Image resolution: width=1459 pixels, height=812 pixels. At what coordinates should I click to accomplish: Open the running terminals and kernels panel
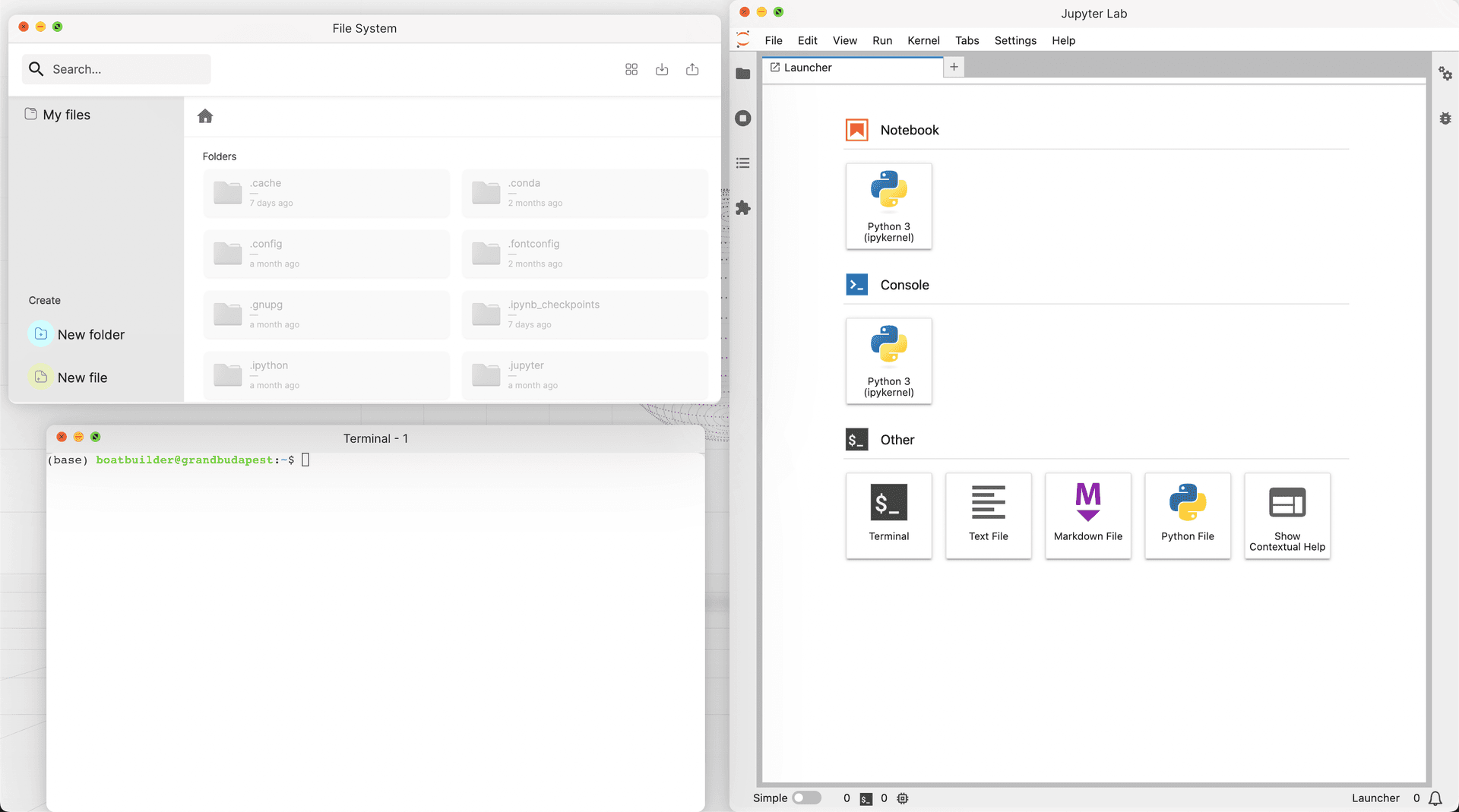tap(743, 118)
